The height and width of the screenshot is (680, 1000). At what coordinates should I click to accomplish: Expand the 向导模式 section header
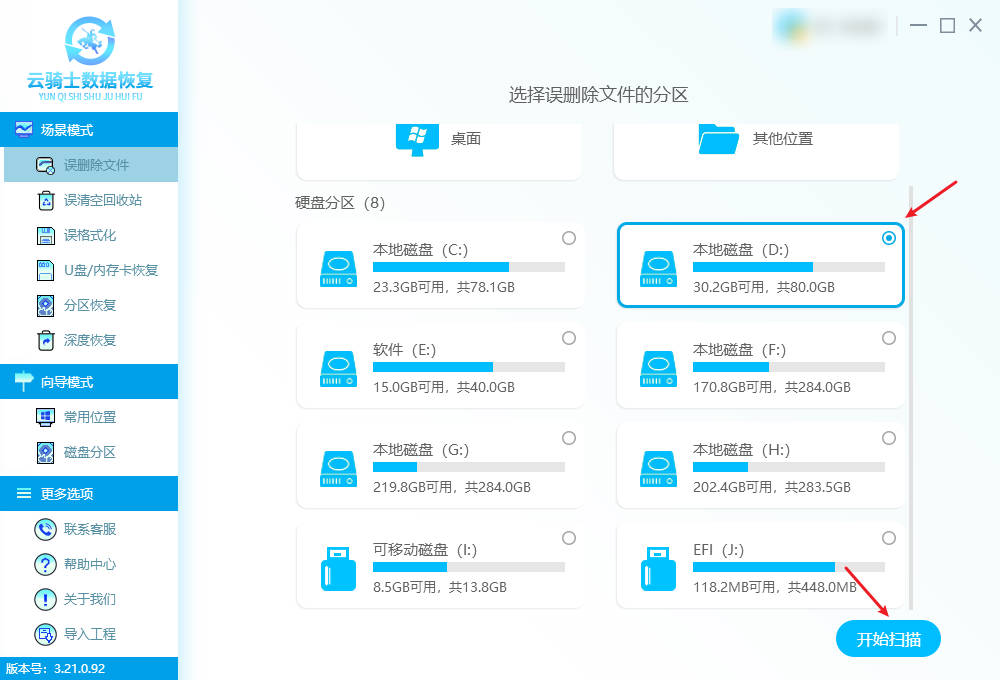89,382
